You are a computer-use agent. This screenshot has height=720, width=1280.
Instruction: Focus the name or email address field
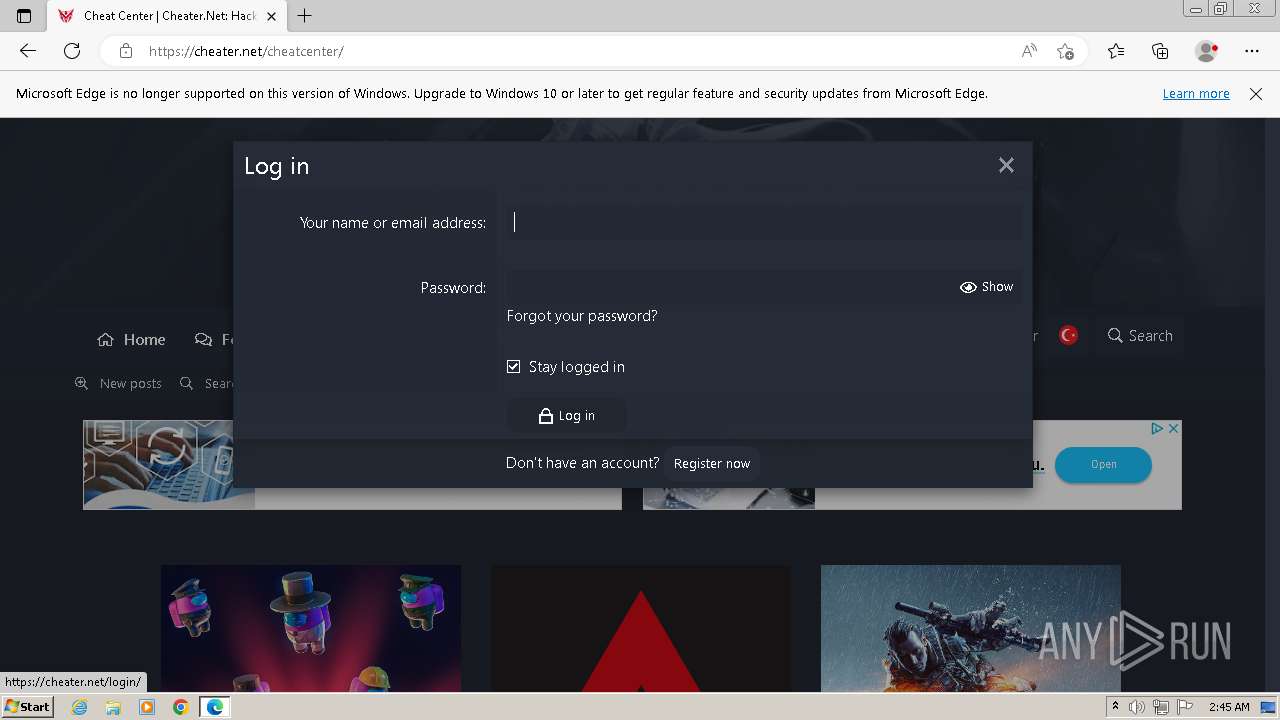pos(764,222)
